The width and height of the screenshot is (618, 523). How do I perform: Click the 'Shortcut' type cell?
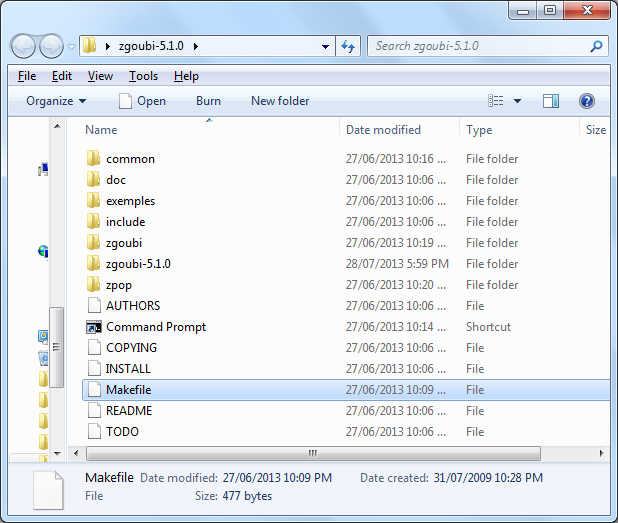point(488,327)
